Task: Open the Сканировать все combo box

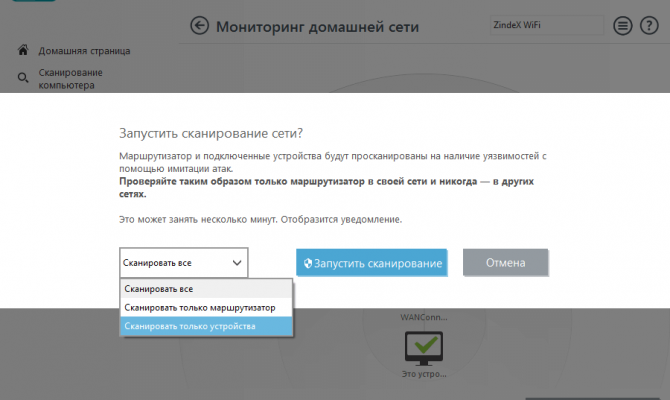Action: (x=184, y=263)
